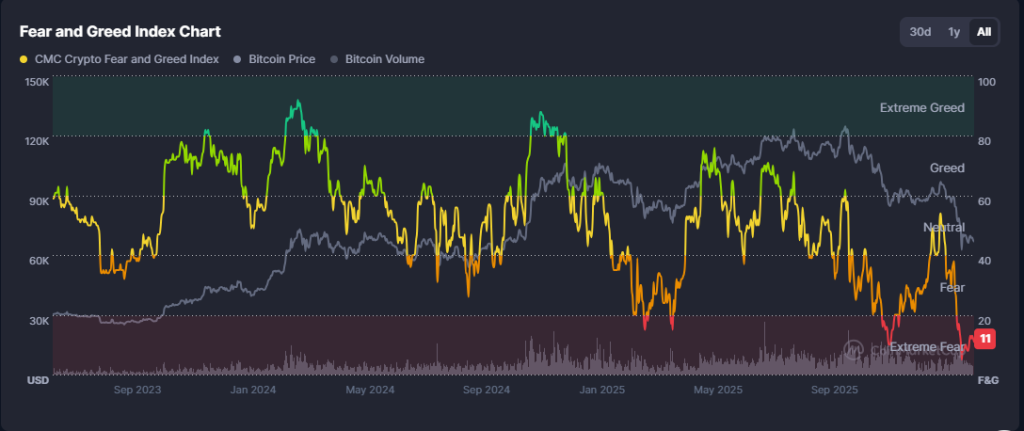Toggle the CMC Crypto Fear and Greed Index series
1024x431 pixels.
(126, 60)
